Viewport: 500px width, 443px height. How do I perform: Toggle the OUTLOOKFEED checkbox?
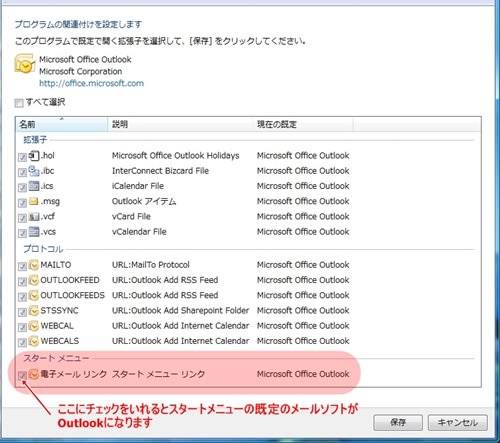22,282
